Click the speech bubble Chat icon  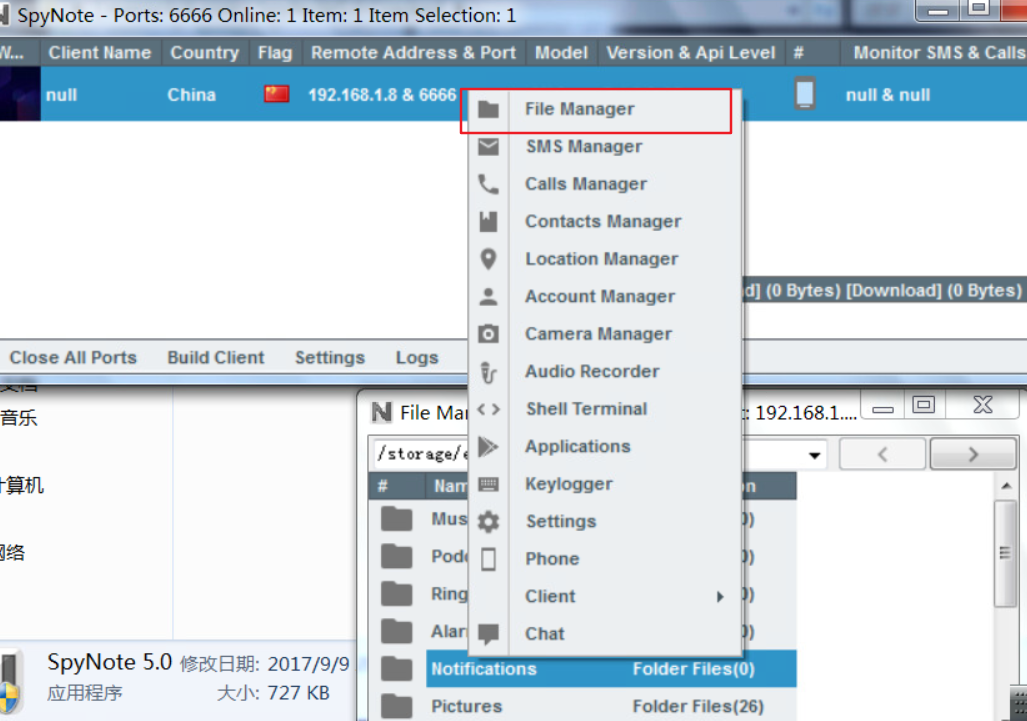[488, 634]
